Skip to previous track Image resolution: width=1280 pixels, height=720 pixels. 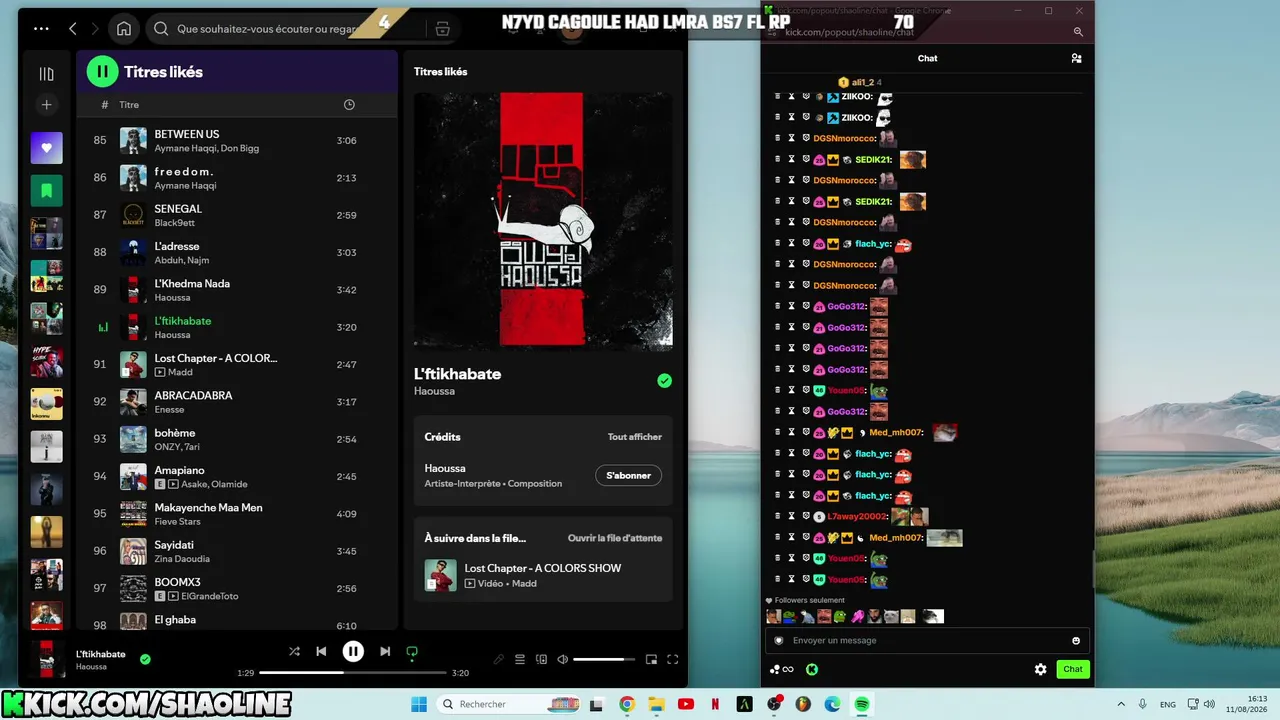pos(321,651)
